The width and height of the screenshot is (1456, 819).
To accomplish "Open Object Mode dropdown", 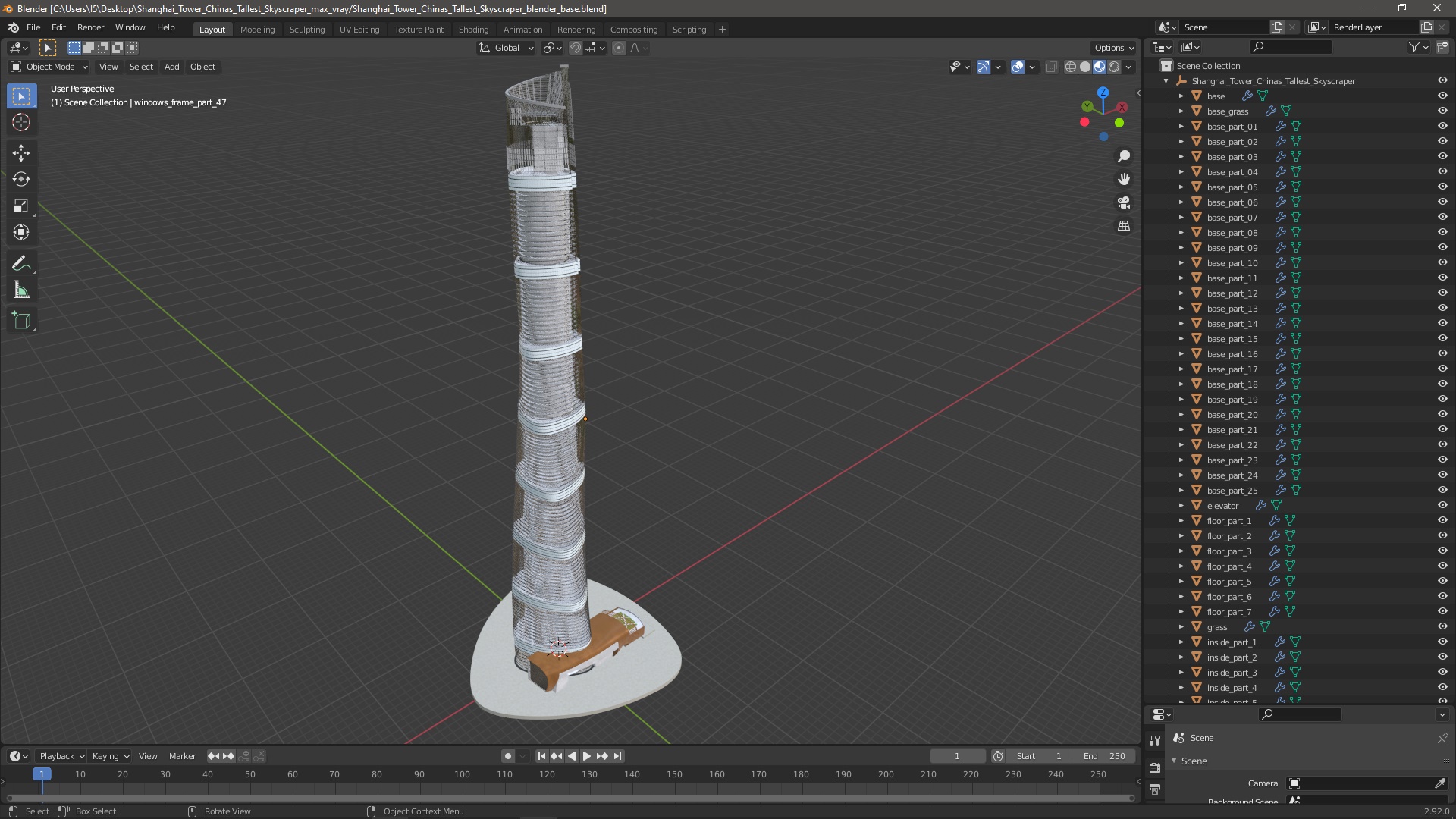I will [49, 67].
